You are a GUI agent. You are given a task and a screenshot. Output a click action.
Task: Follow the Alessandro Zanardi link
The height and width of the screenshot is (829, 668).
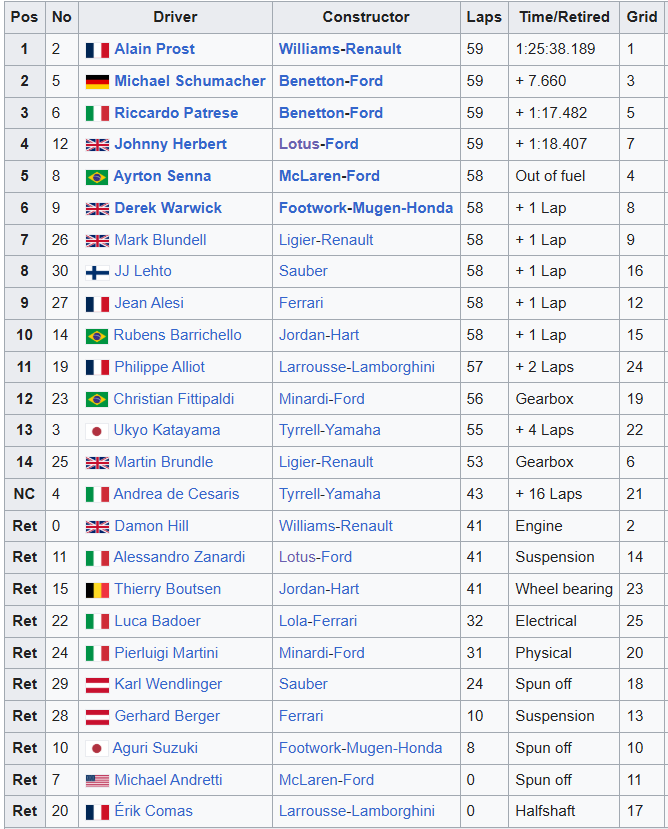tap(179, 557)
